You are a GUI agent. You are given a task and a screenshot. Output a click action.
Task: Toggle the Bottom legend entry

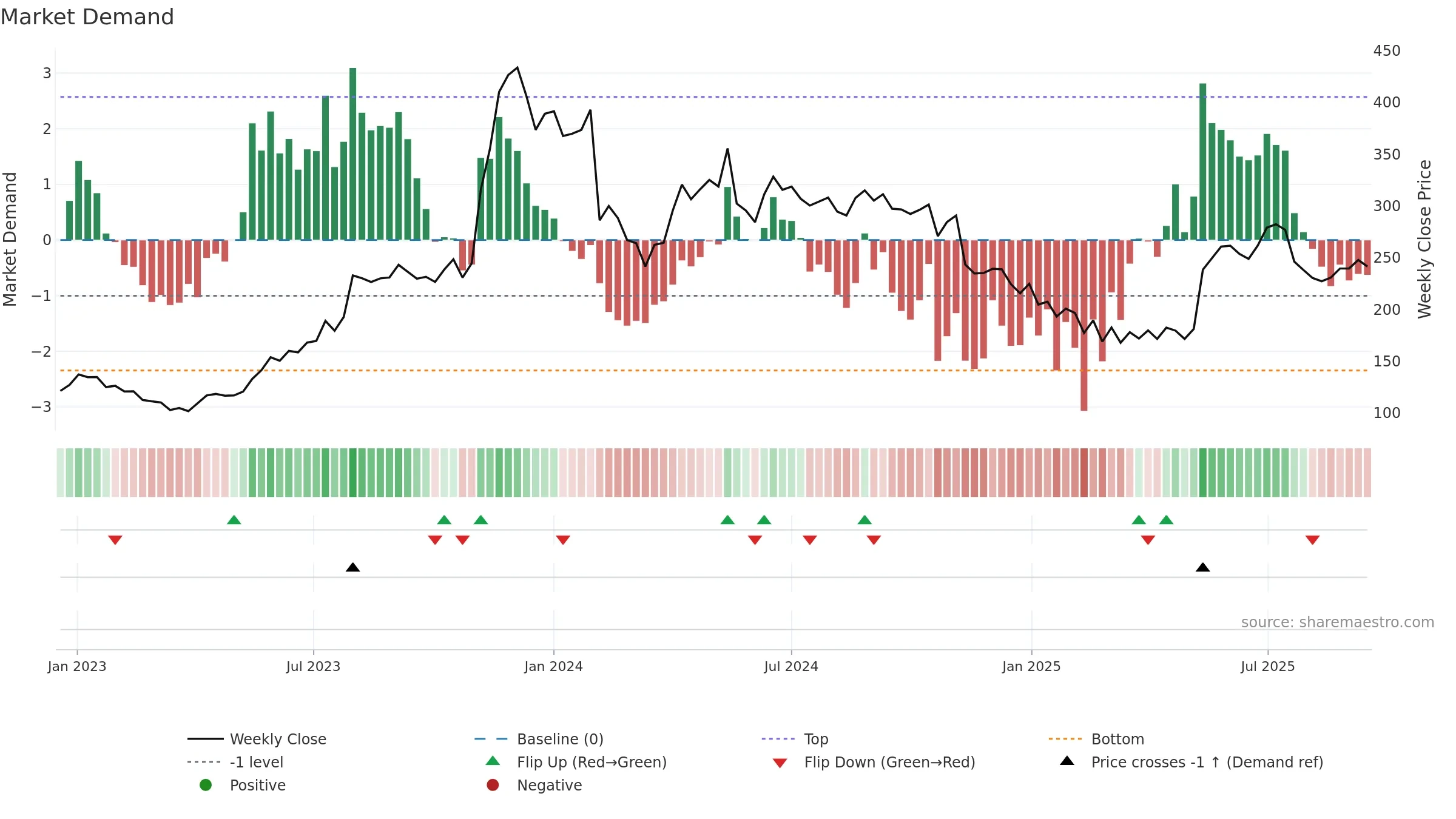coord(1096,739)
